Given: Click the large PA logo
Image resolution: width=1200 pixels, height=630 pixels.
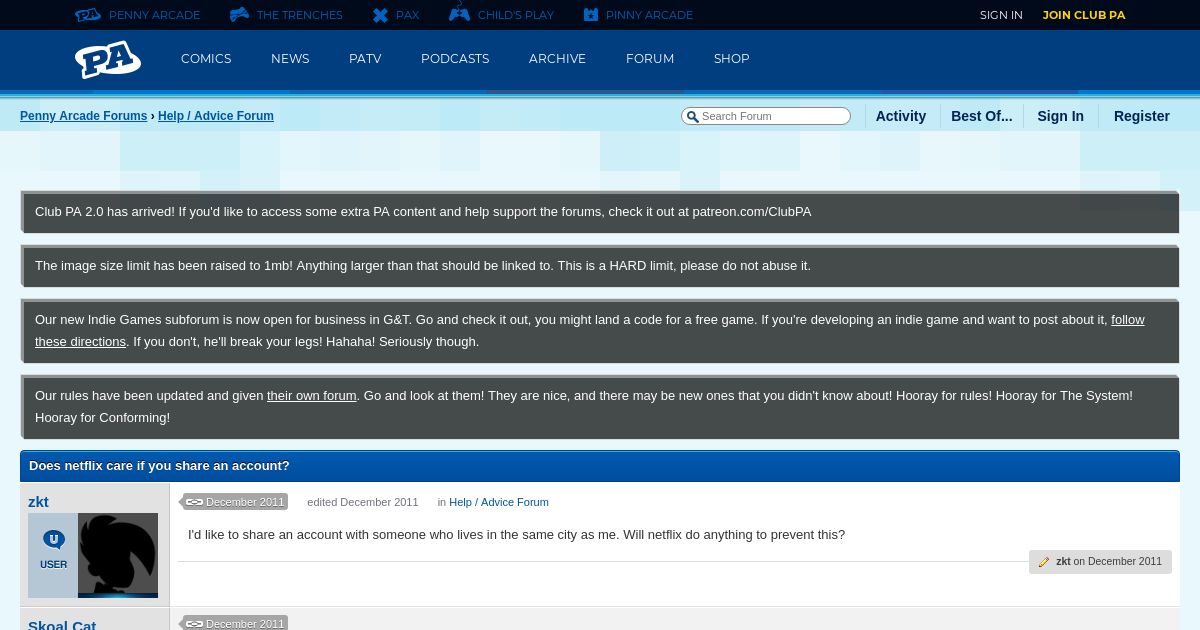Looking at the screenshot, I should click(108, 60).
